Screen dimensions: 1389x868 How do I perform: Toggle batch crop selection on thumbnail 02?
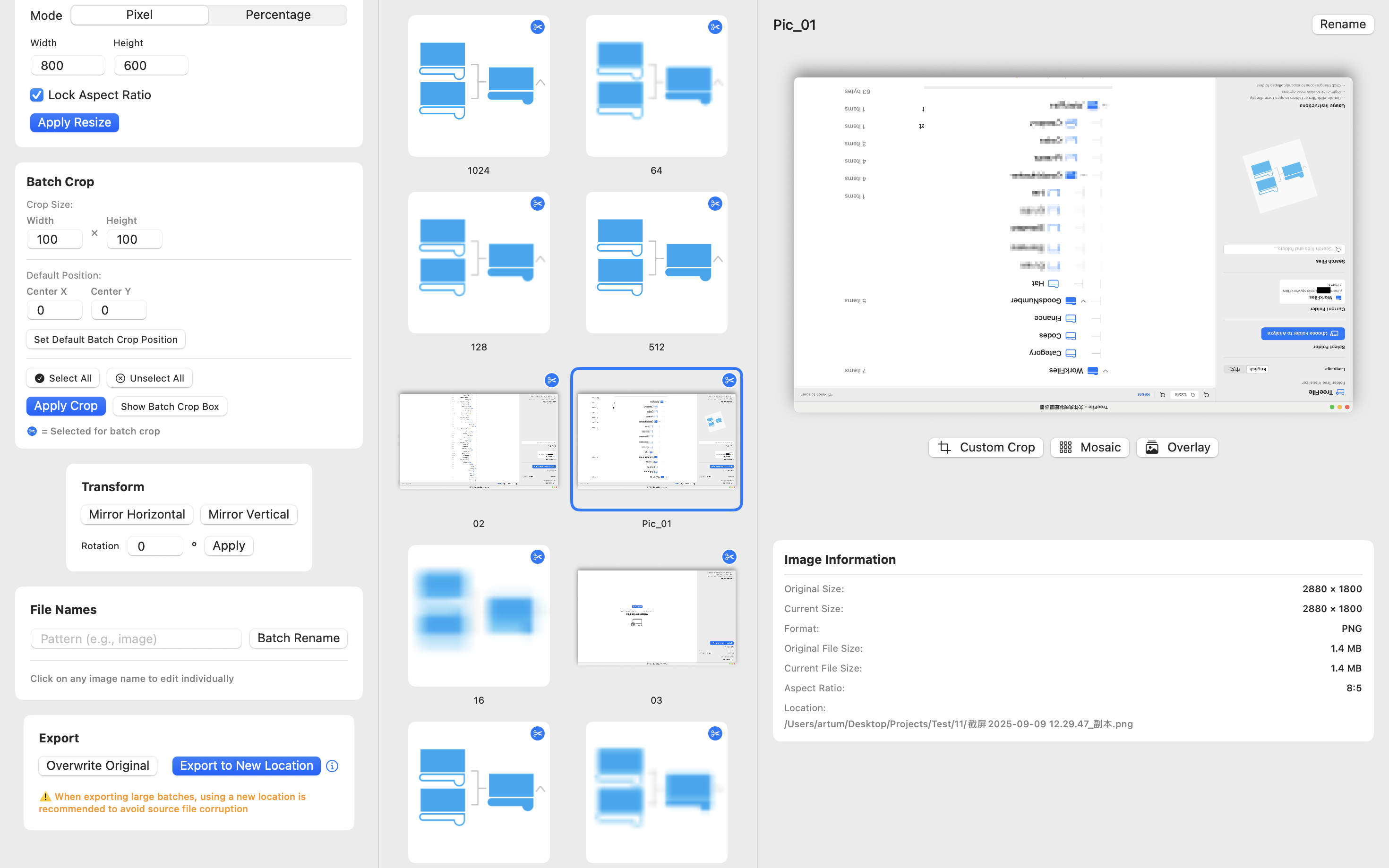coord(551,380)
